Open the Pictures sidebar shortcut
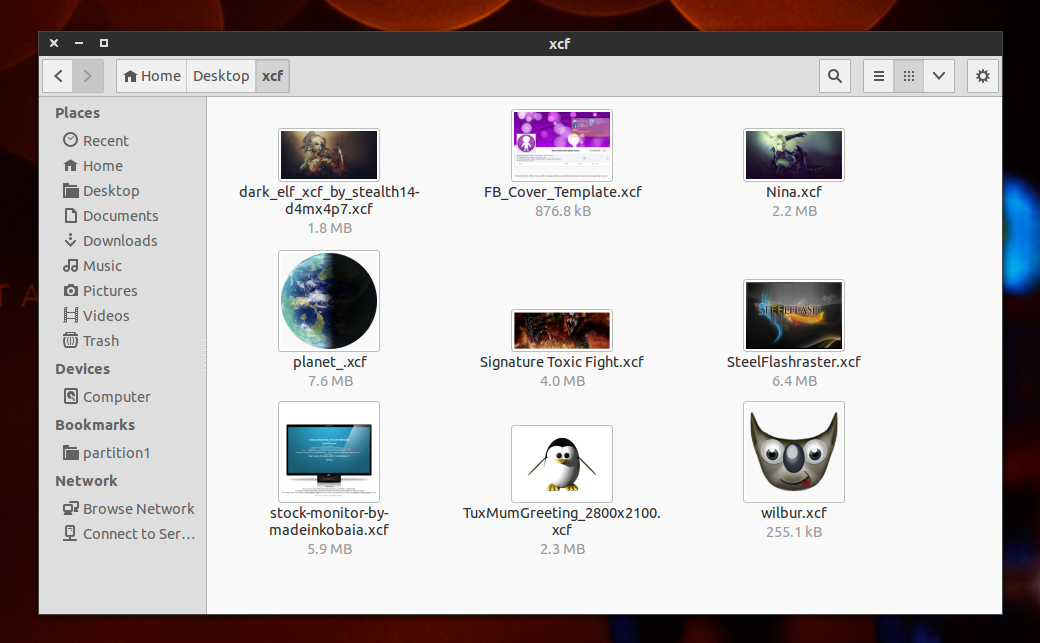The image size is (1040, 643). pos(108,290)
